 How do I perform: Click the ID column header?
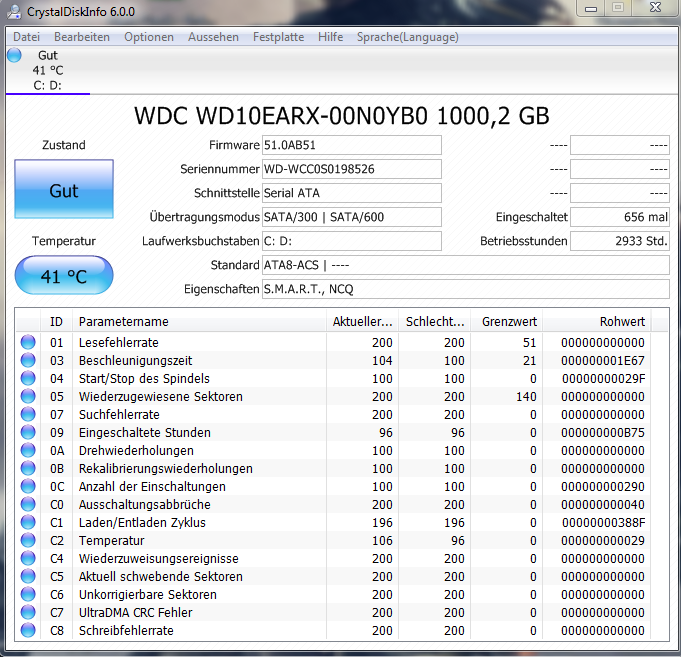[x=56, y=322]
